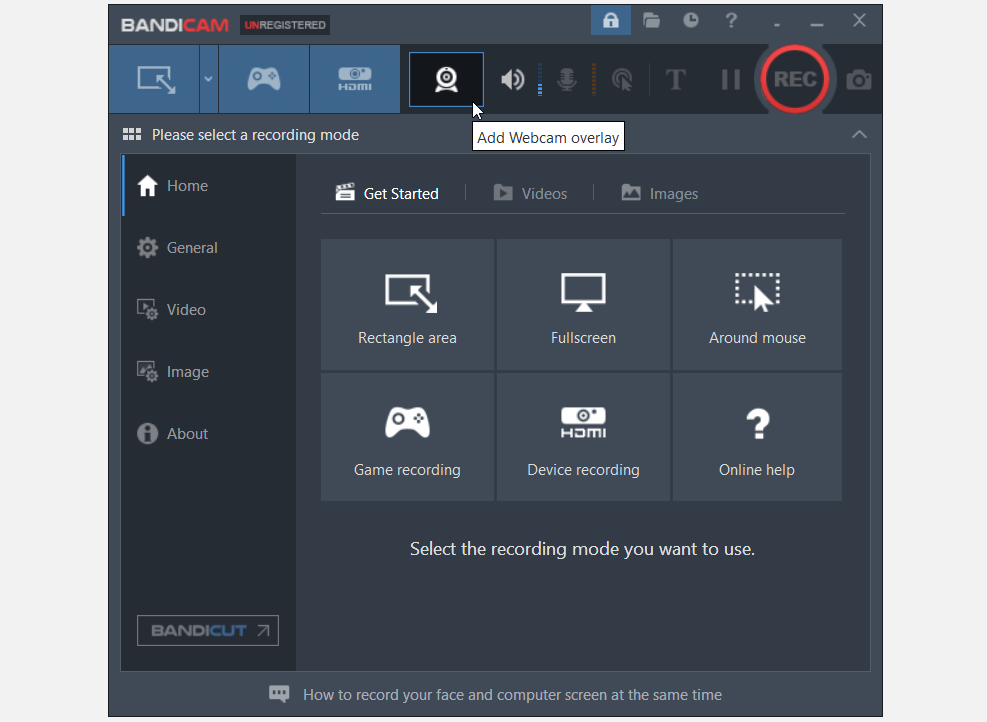987x722 pixels.
Task: Switch to the Videos tab
Action: 530,193
